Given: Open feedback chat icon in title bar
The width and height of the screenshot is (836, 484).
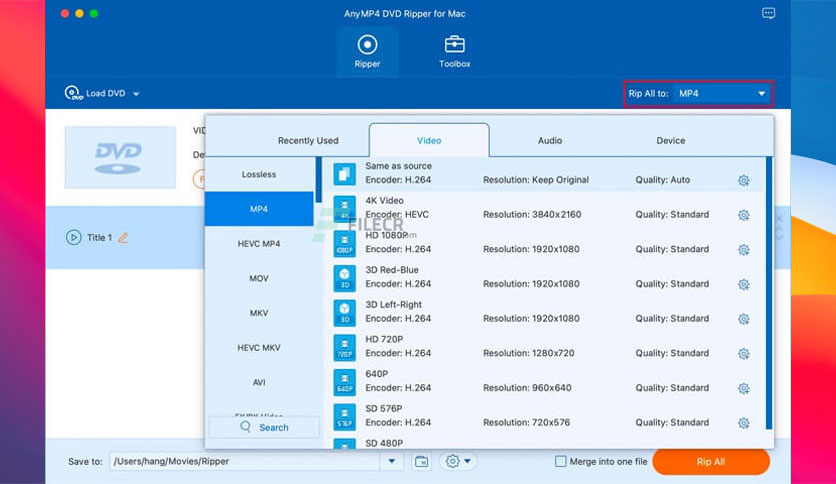Looking at the screenshot, I should [x=768, y=13].
